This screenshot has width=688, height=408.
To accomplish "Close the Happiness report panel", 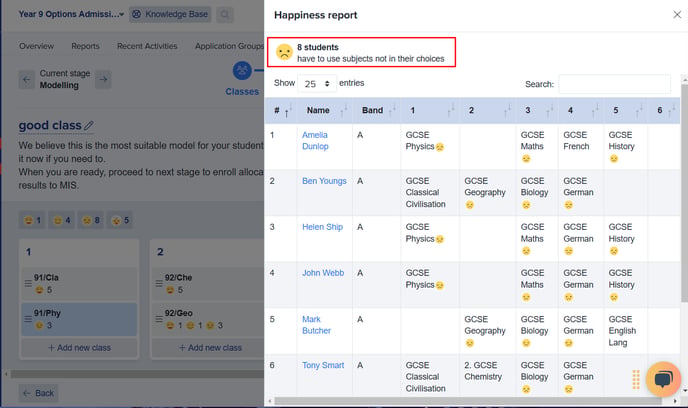I will pyautogui.click(x=677, y=15).
